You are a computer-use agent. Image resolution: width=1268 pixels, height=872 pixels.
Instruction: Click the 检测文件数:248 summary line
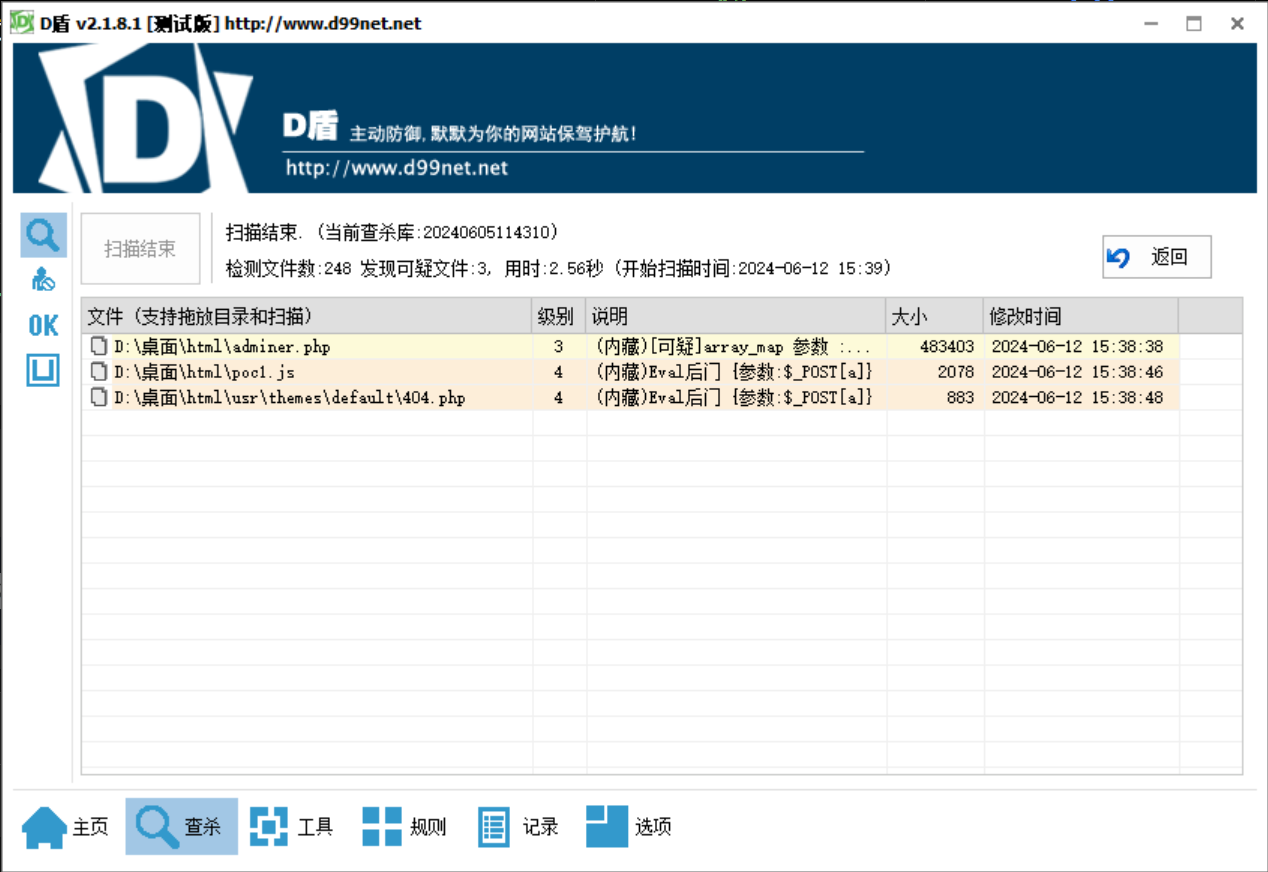[559, 268]
